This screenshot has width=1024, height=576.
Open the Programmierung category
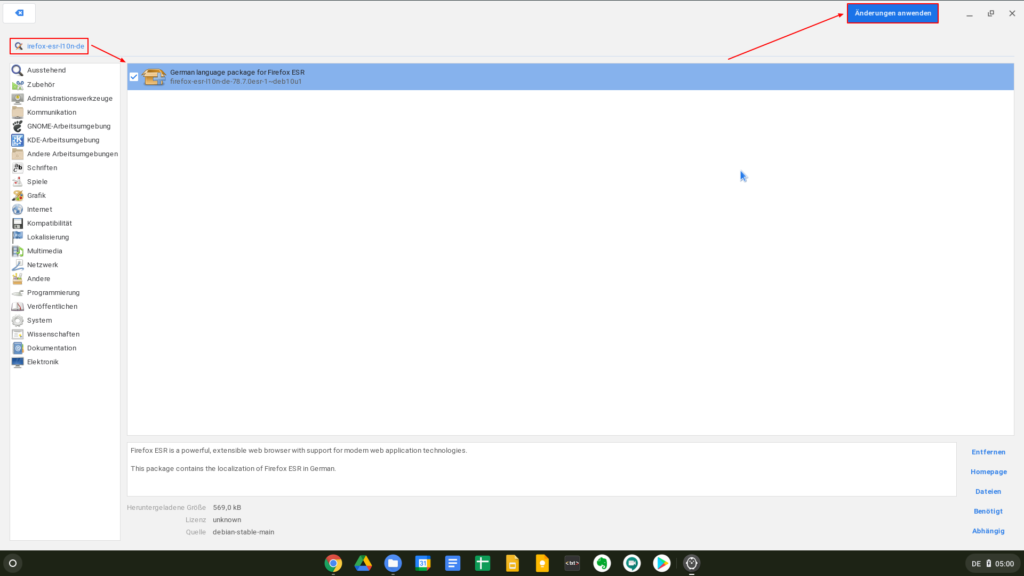(x=53, y=293)
